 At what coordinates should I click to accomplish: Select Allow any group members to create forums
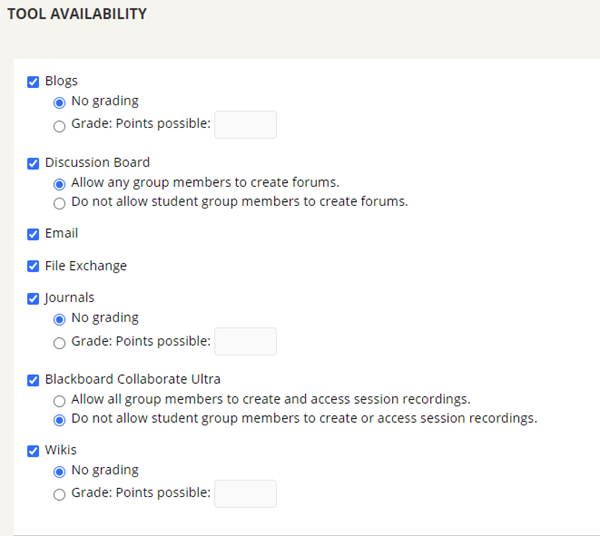click(x=59, y=184)
